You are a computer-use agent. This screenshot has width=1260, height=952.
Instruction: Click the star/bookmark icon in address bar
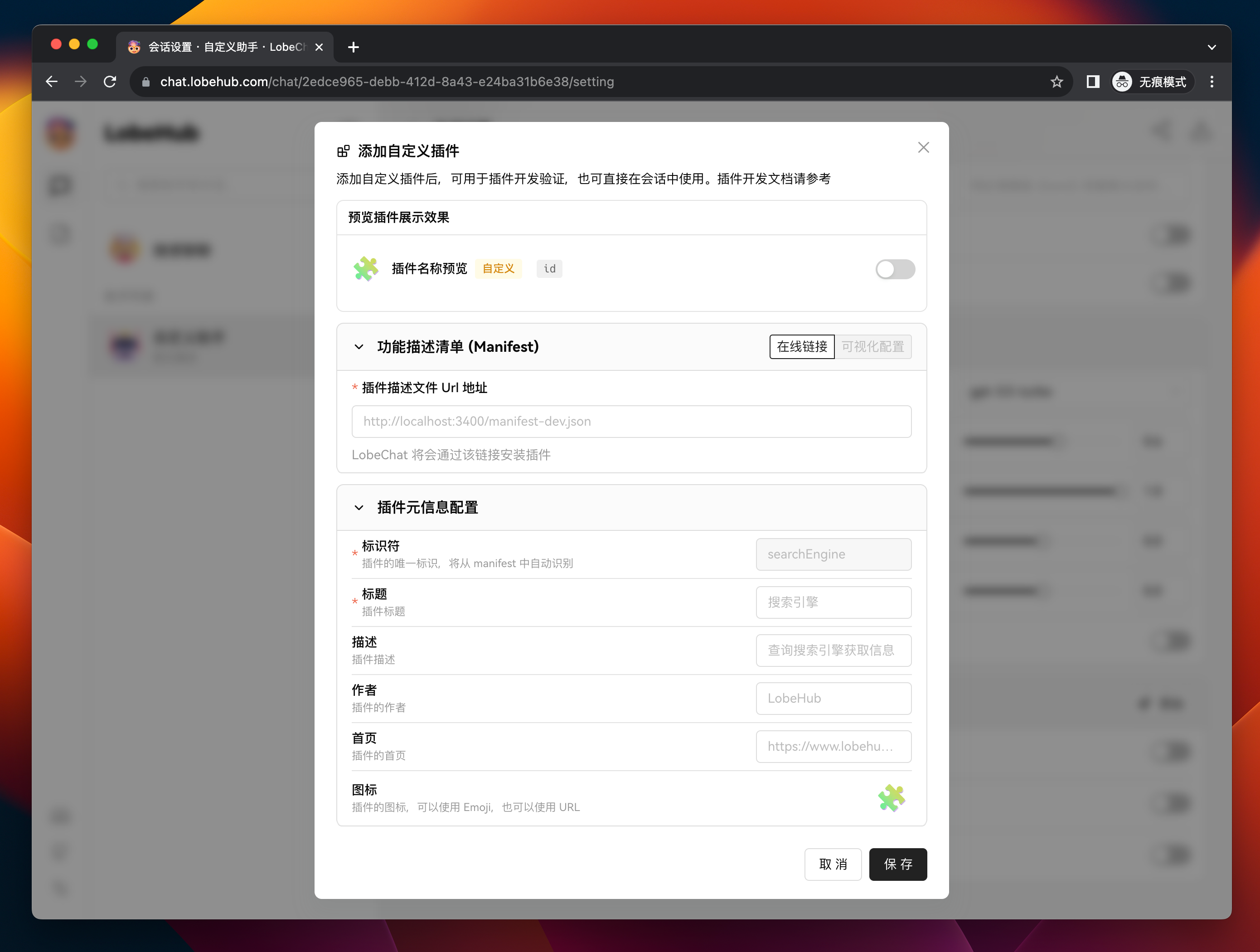(x=1057, y=82)
